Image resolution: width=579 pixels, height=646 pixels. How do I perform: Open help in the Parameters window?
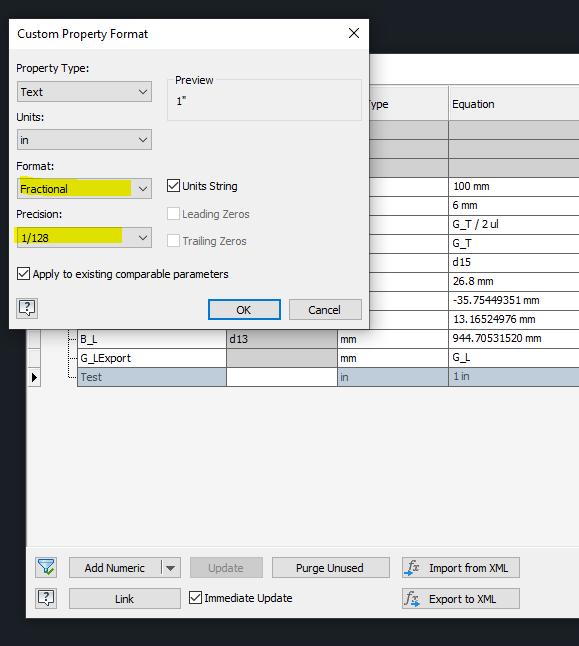pyautogui.click(x=46, y=598)
